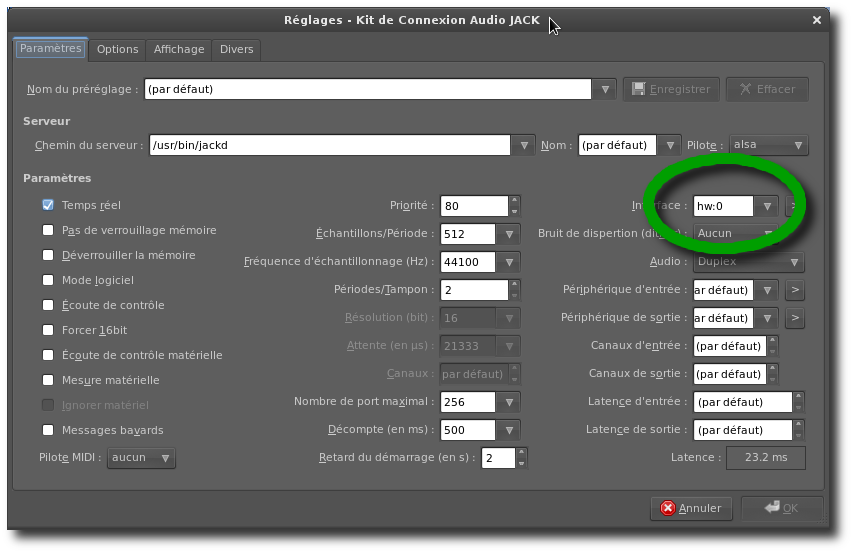Check Écoute de contrôle matérielle

[48, 355]
